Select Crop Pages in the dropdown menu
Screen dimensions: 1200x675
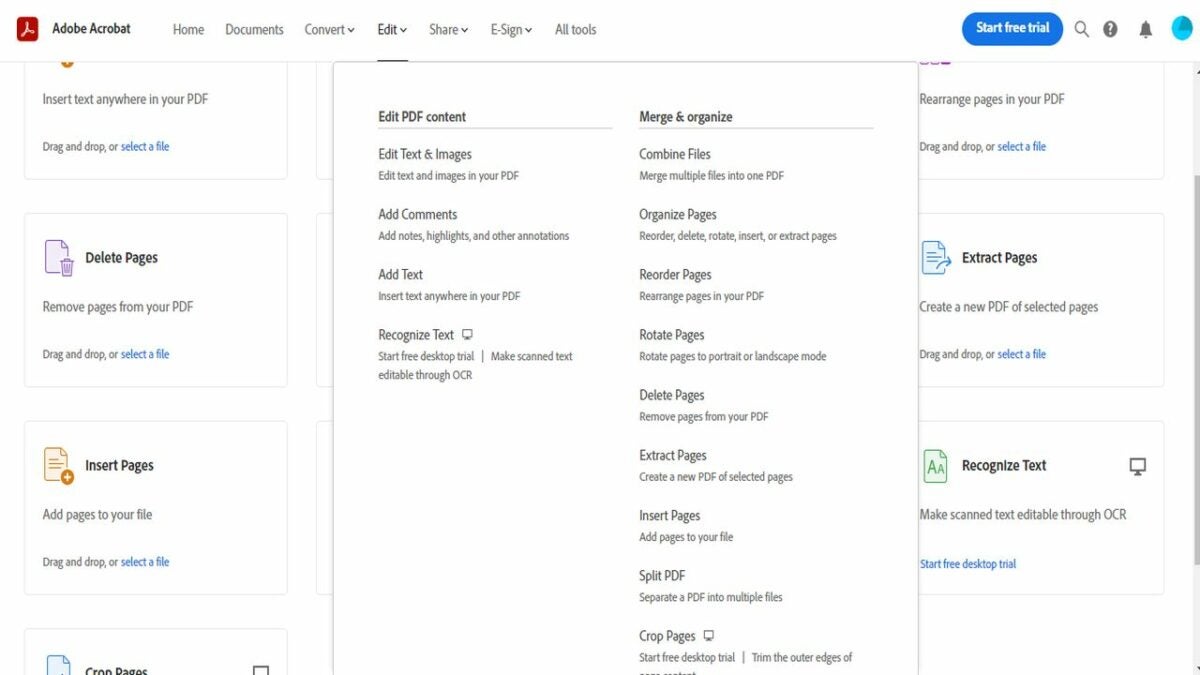tap(667, 635)
